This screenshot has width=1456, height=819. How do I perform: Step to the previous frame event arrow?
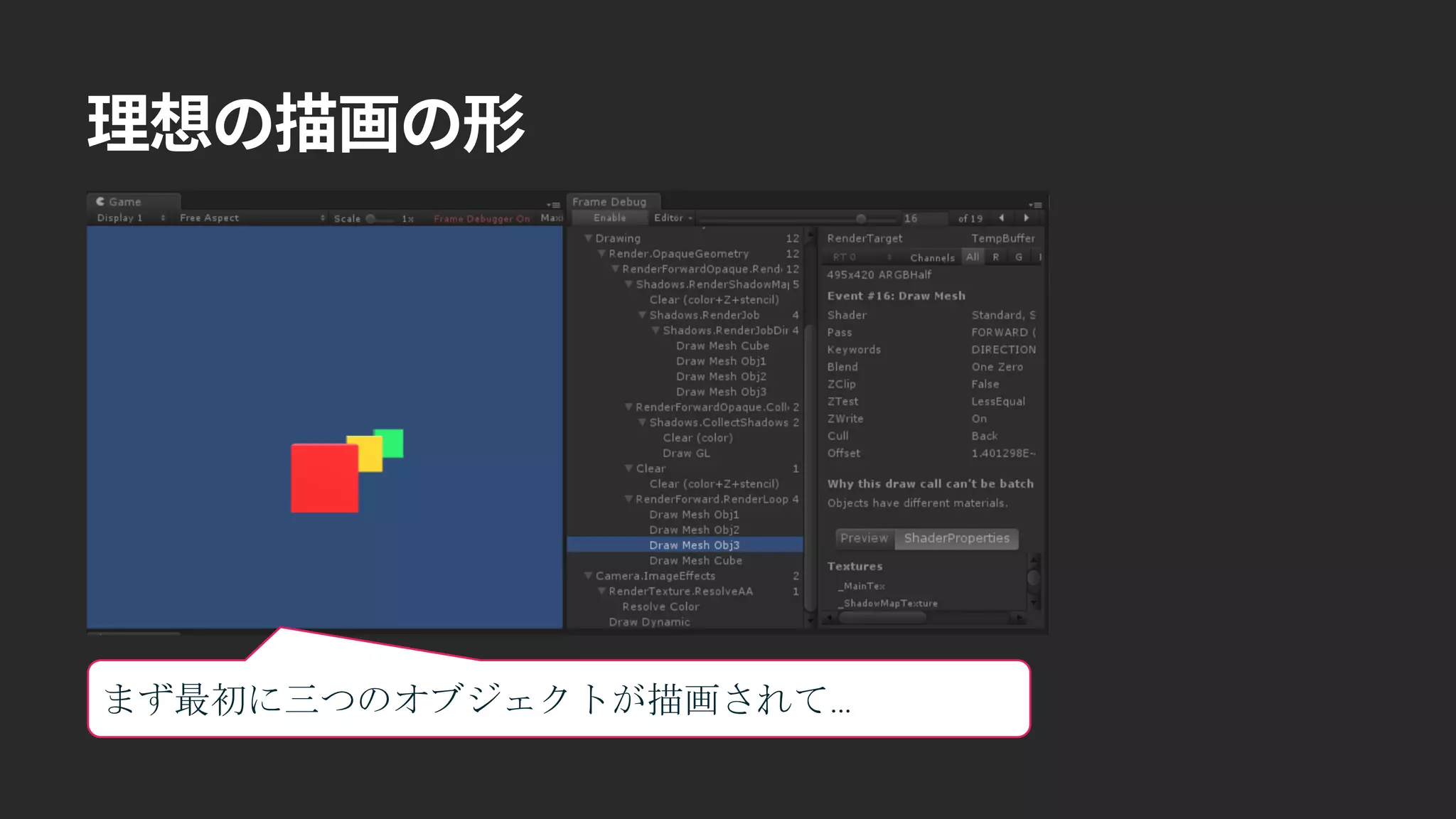point(1002,218)
